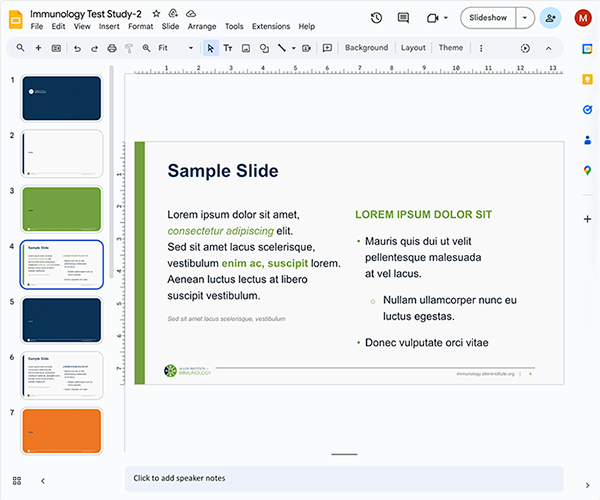Open Google Maps in side panel
The height and width of the screenshot is (500, 600).
click(x=586, y=171)
